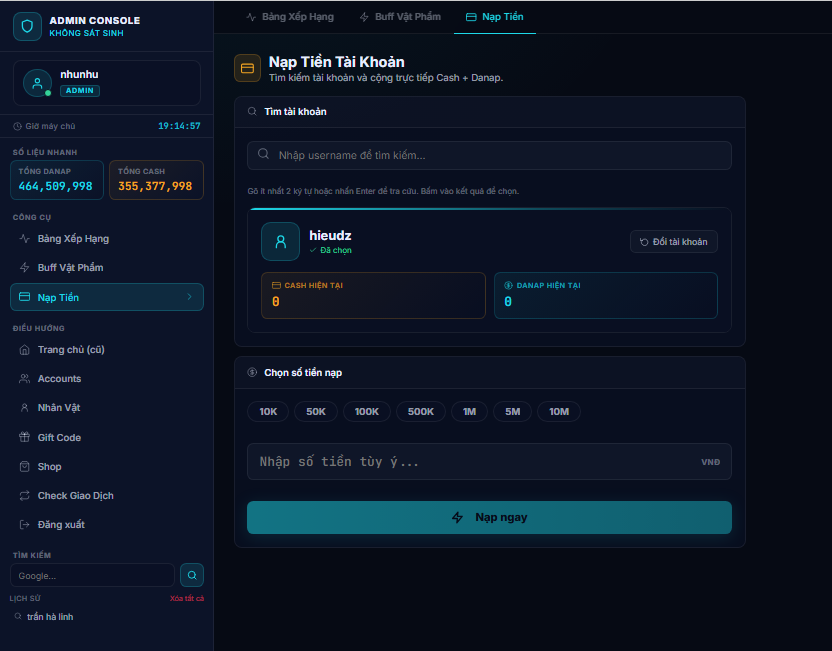Click Đăng xuất to log out
This screenshot has height=651, width=832.
click(107, 525)
